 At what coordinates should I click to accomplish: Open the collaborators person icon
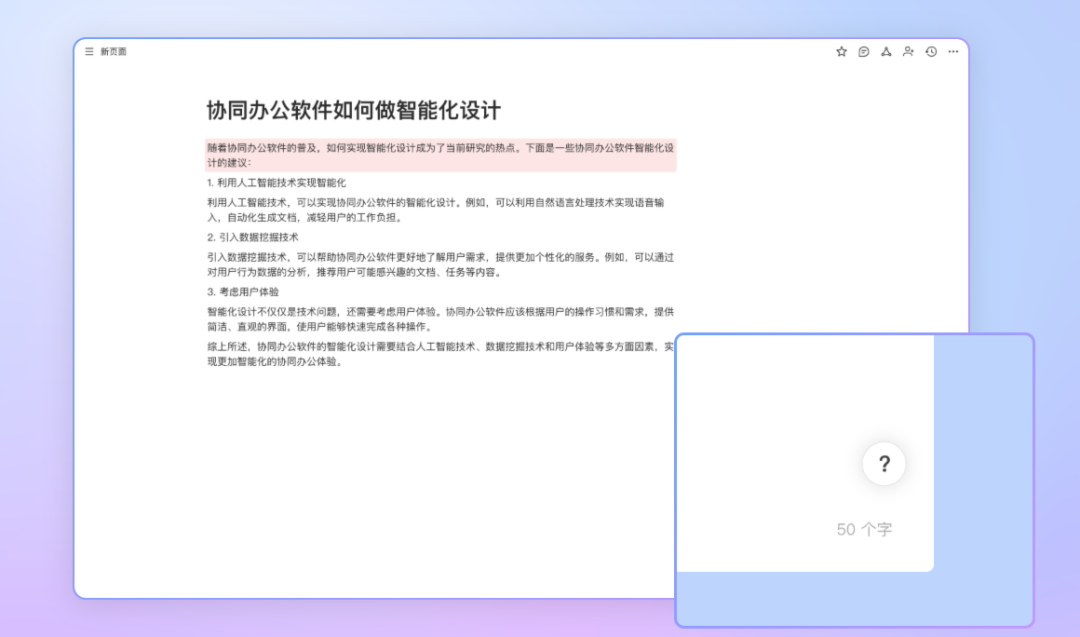(908, 52)
